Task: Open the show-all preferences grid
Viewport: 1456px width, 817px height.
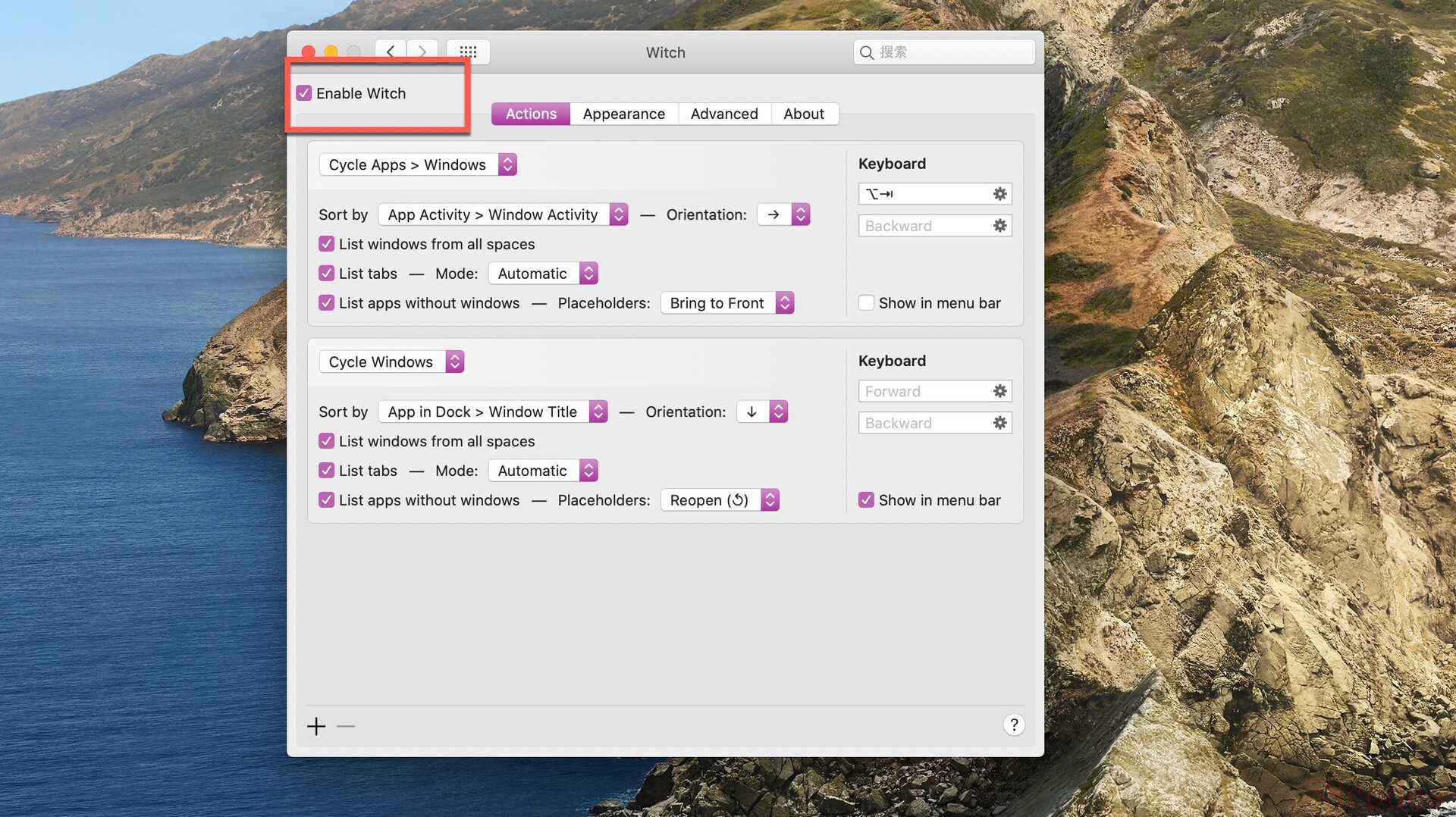Action: pos(468,52)
